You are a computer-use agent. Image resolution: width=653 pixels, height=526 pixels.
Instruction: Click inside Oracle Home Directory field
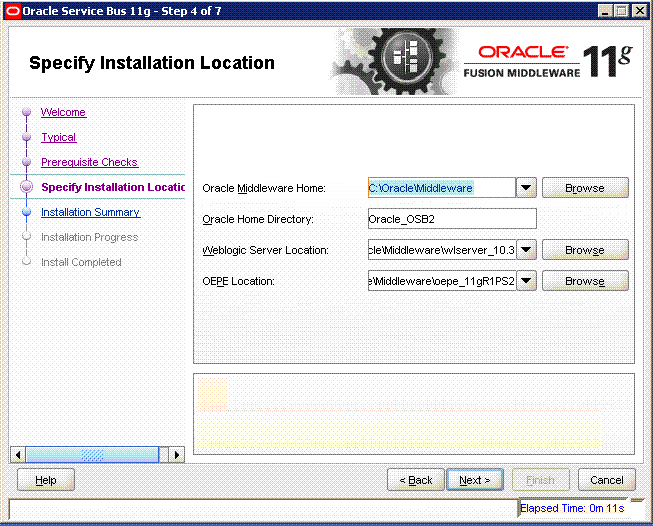pos(451,219)
